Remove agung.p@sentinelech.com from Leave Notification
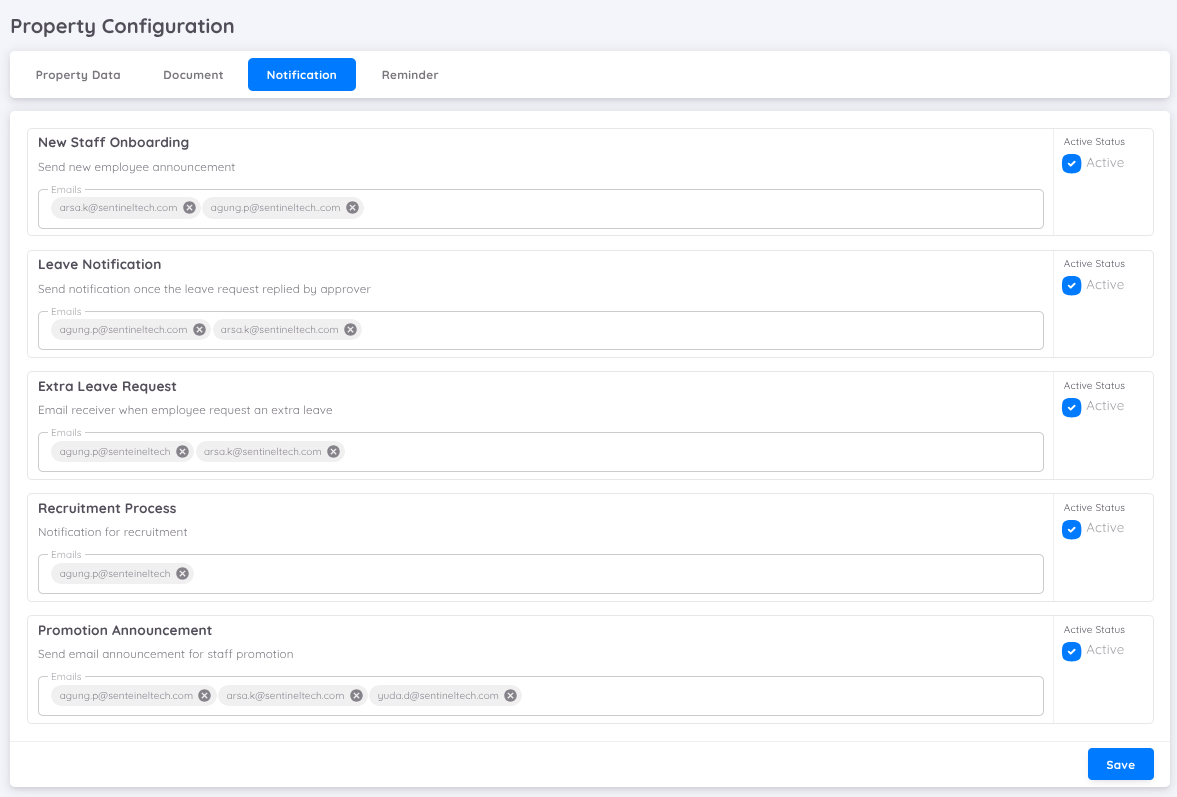This screenshot has width=1177, height=797. point(199,329)
